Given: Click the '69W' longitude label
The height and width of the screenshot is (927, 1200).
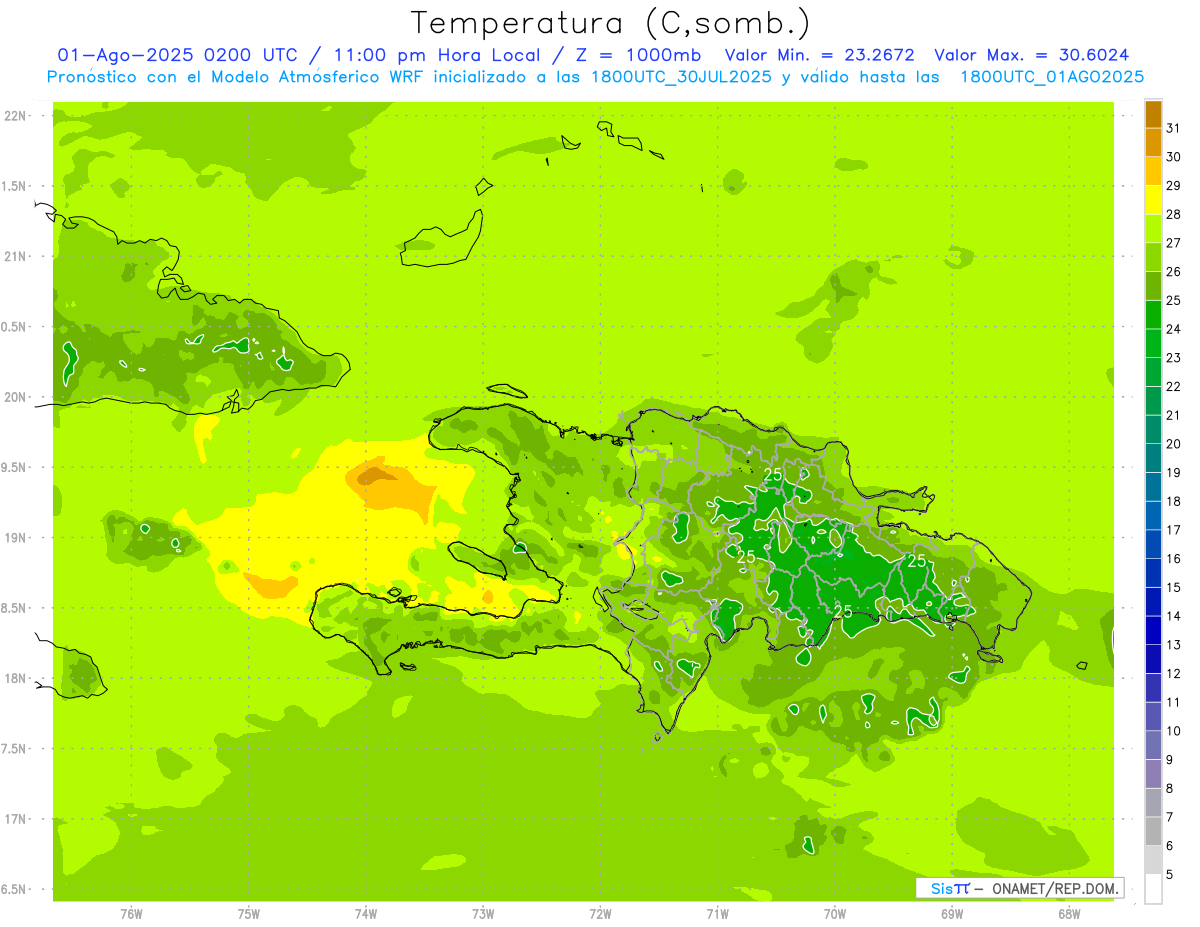Looking at the screenshot, I should pyautogui.click(x=952, y=914).
